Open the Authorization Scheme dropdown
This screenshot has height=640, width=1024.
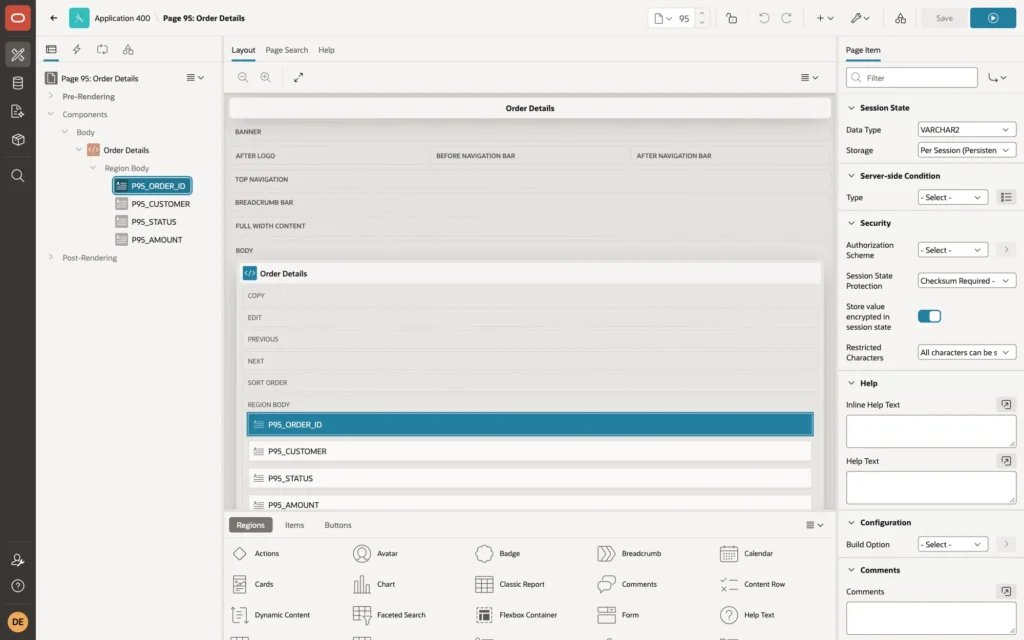pyautogui.click(x=952, y=250)
